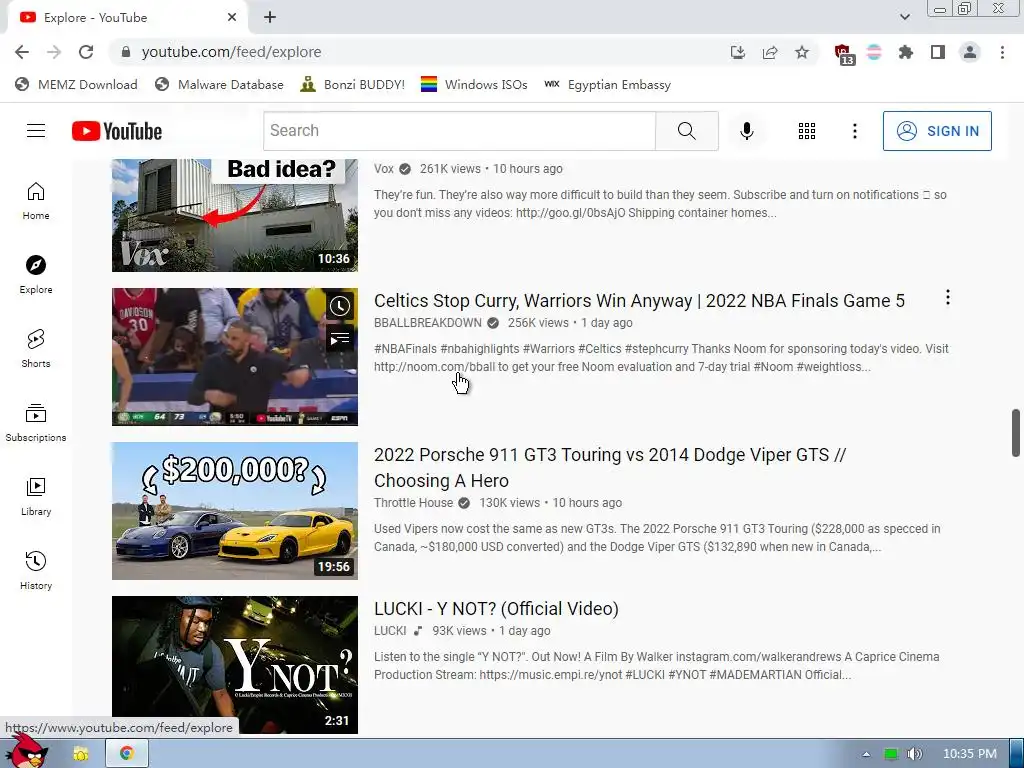Open file explorer in taskbar
The image size is (1024, 768).
point(81,754)
